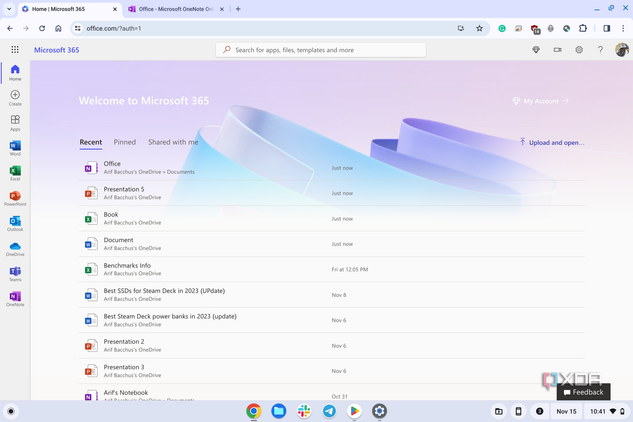Open the Apps panel in sidebar
Screen dimensions: 633x422
pos(15,123)
